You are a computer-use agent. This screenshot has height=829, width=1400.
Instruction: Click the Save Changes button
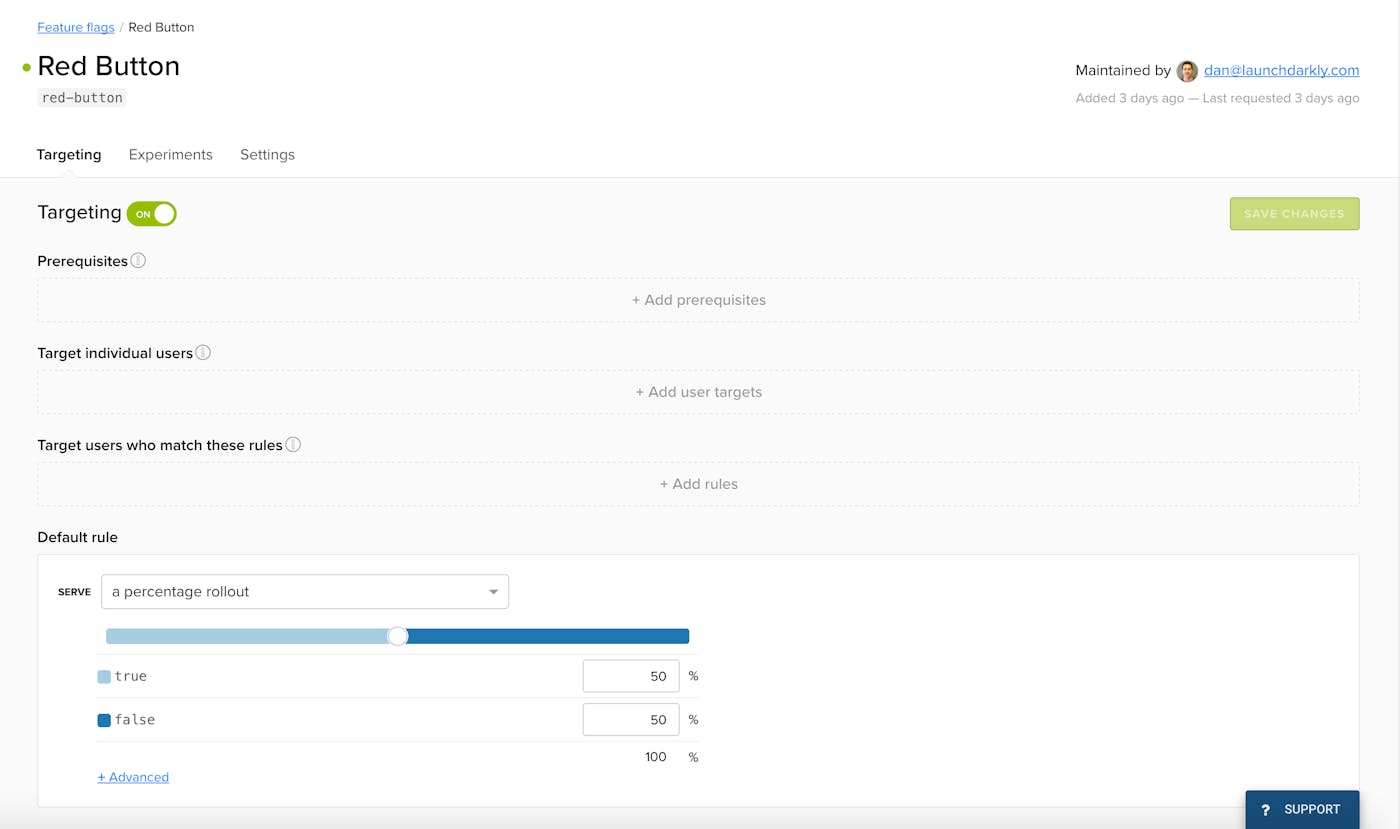point(1294,214)
